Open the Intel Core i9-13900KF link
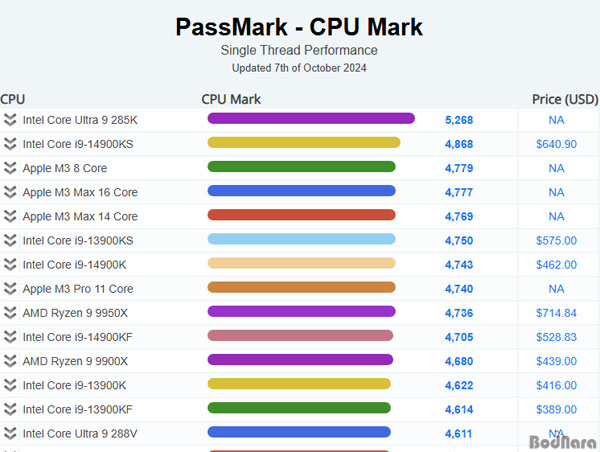The height and width of the screenshot is (452, 600). [78, 410]
